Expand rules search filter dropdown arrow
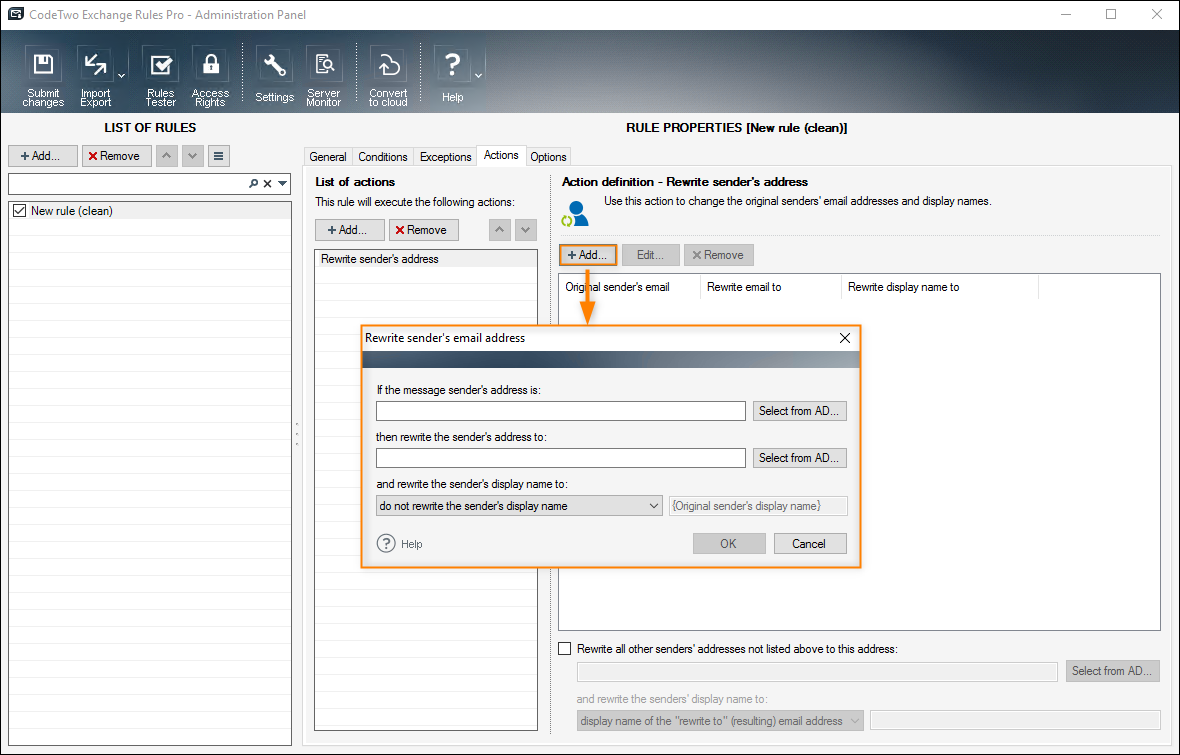The image size is (1180, 755). tap(283, 184)
